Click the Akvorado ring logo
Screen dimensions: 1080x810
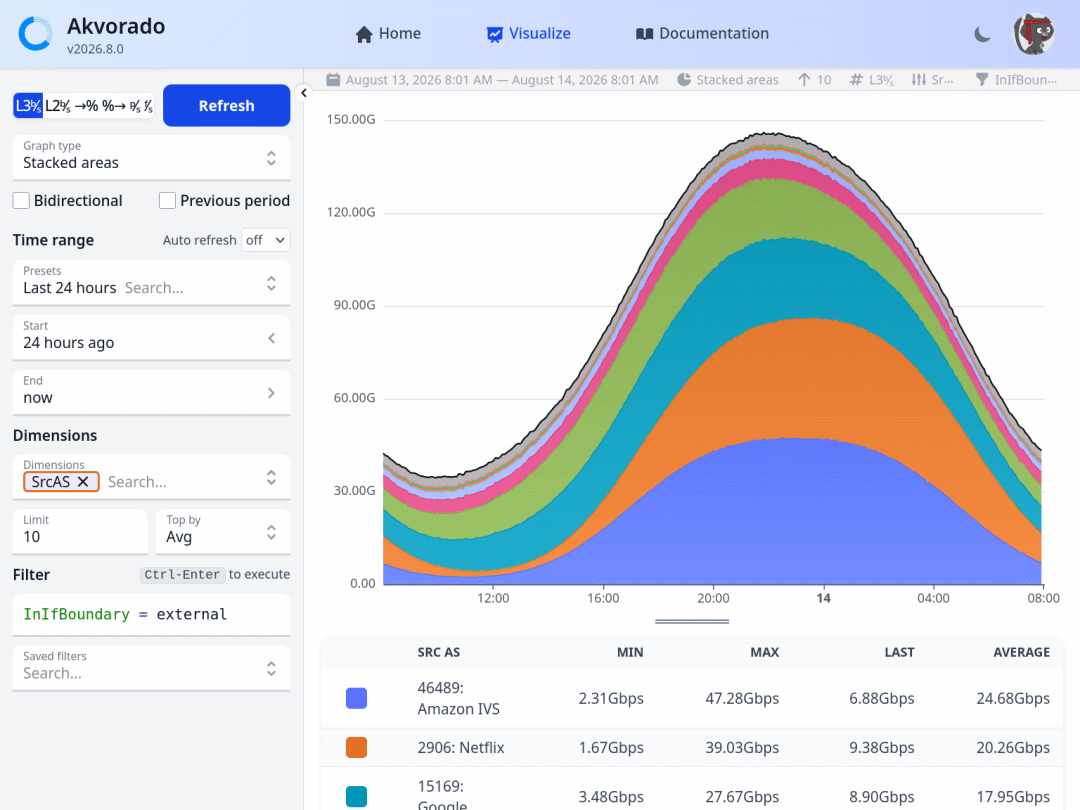tap(35, 34)
